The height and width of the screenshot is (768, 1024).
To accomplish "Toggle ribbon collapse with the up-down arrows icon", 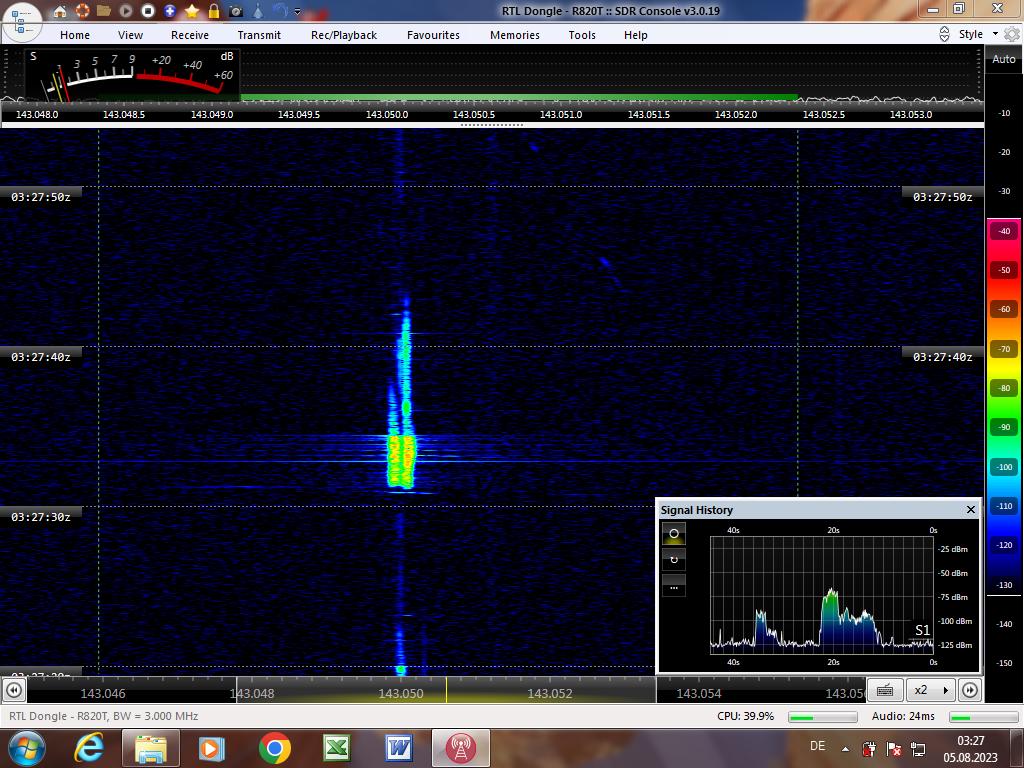I will (x=944, y=34).
